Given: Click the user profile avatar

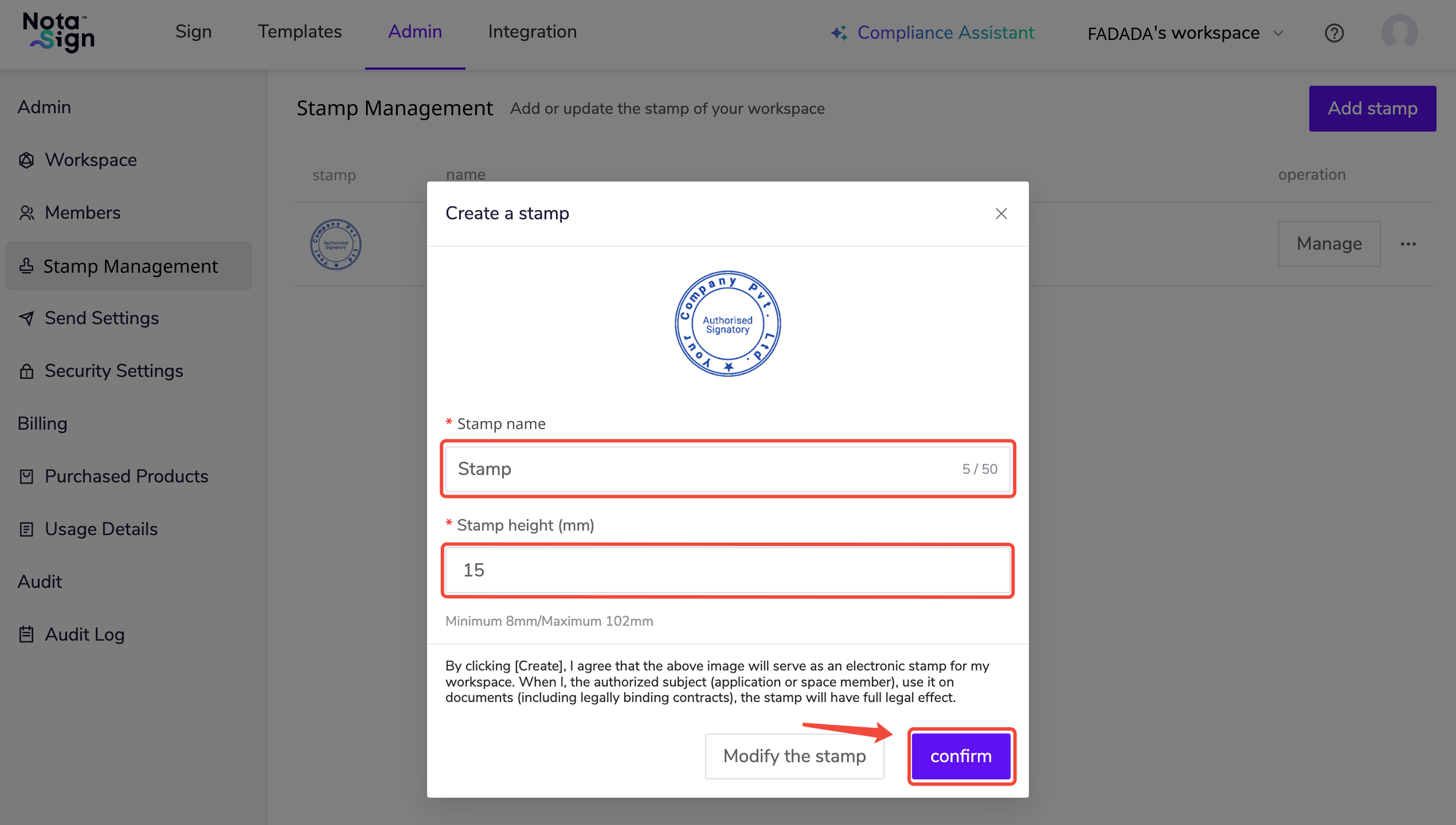Looking at the screenshot, I should point(1399,32).
